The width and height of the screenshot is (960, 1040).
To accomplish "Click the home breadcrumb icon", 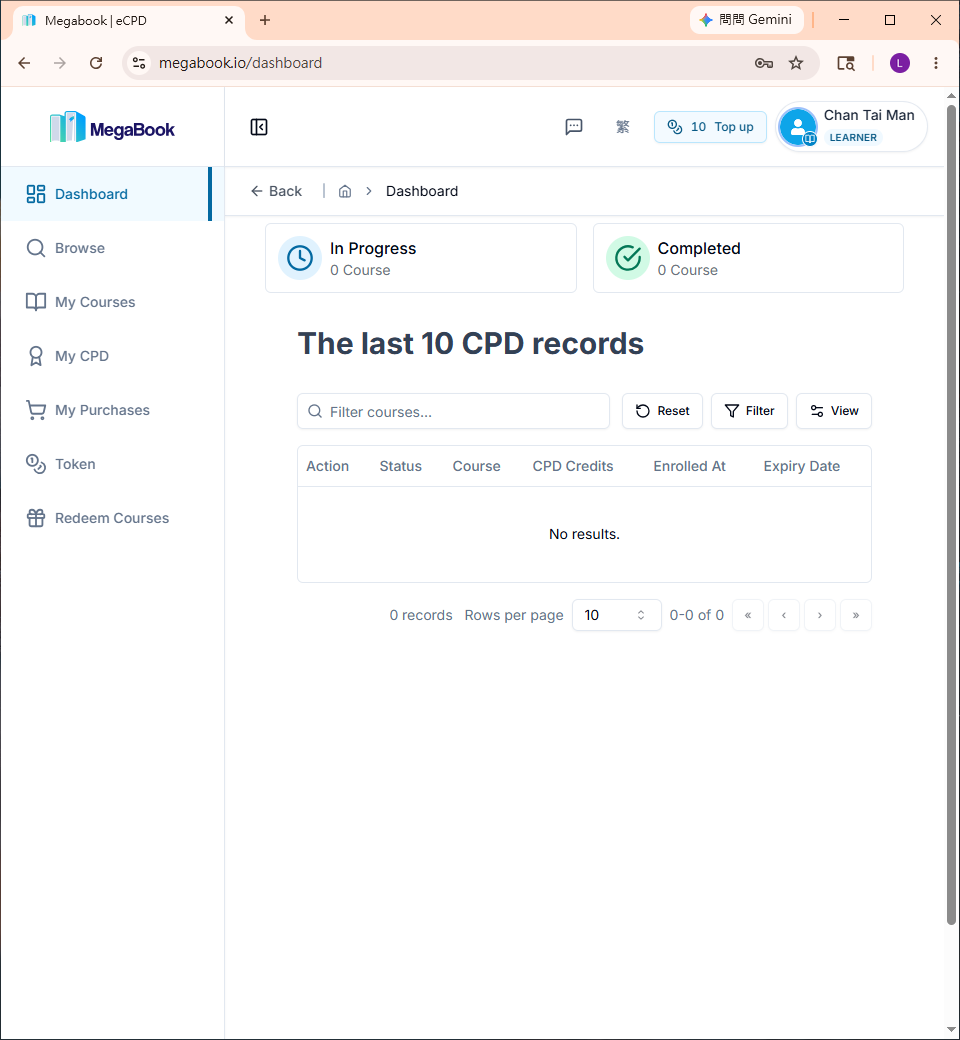I will click(x=345, y=191).
